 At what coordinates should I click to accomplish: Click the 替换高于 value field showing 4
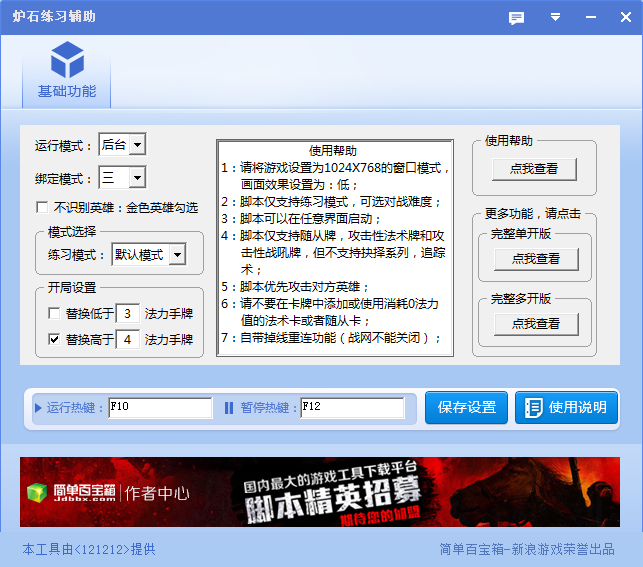point(128,339)
